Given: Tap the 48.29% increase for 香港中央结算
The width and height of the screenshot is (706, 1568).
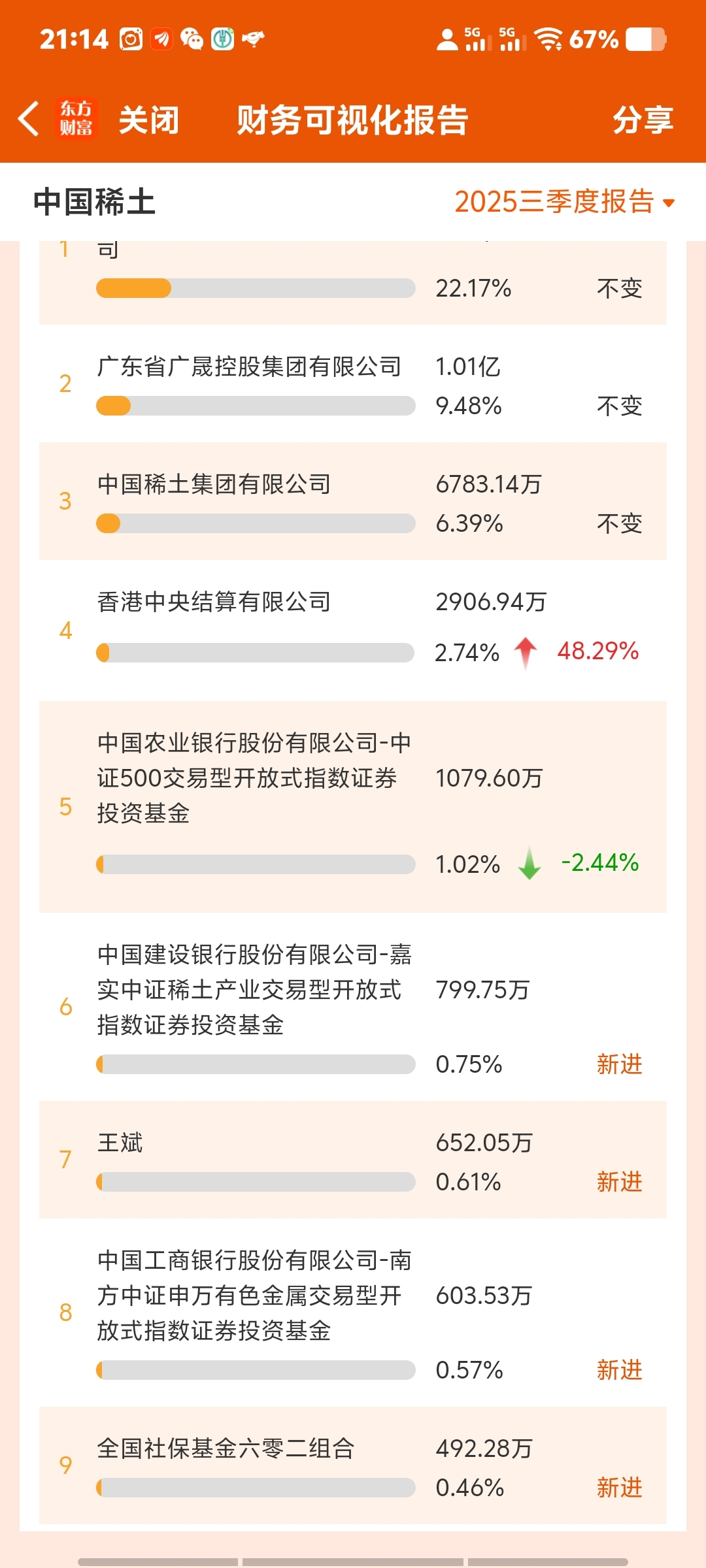Looking at the screenshot, I should 597,651.
